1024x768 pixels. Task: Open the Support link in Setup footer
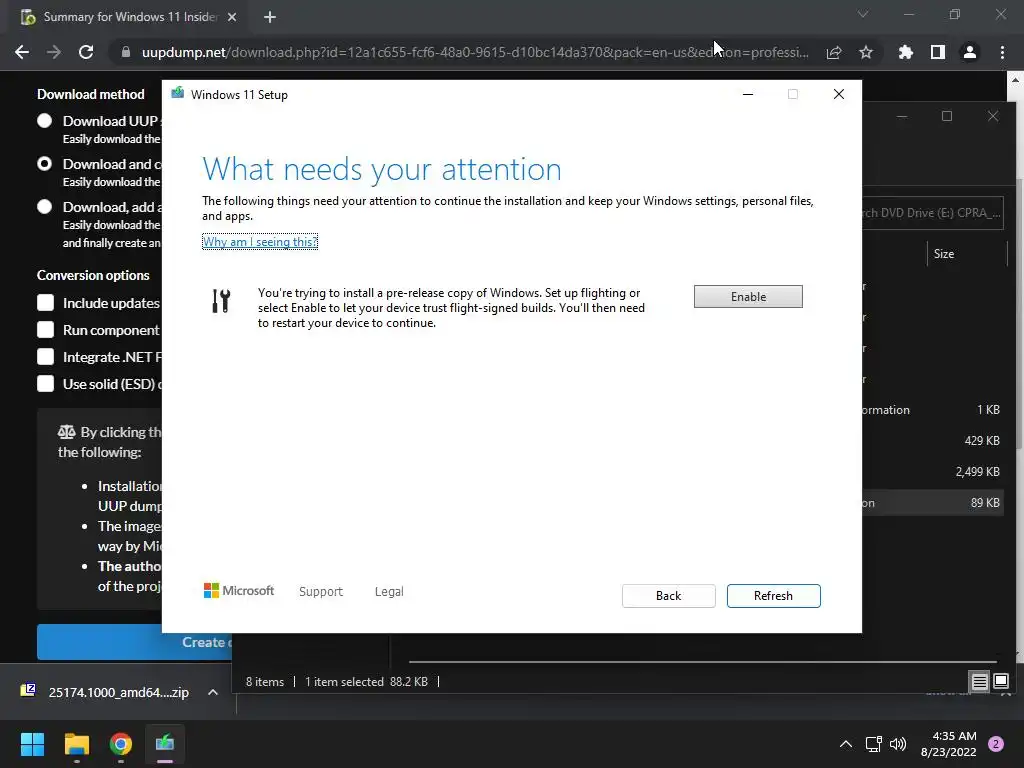[x=321, y=591]
